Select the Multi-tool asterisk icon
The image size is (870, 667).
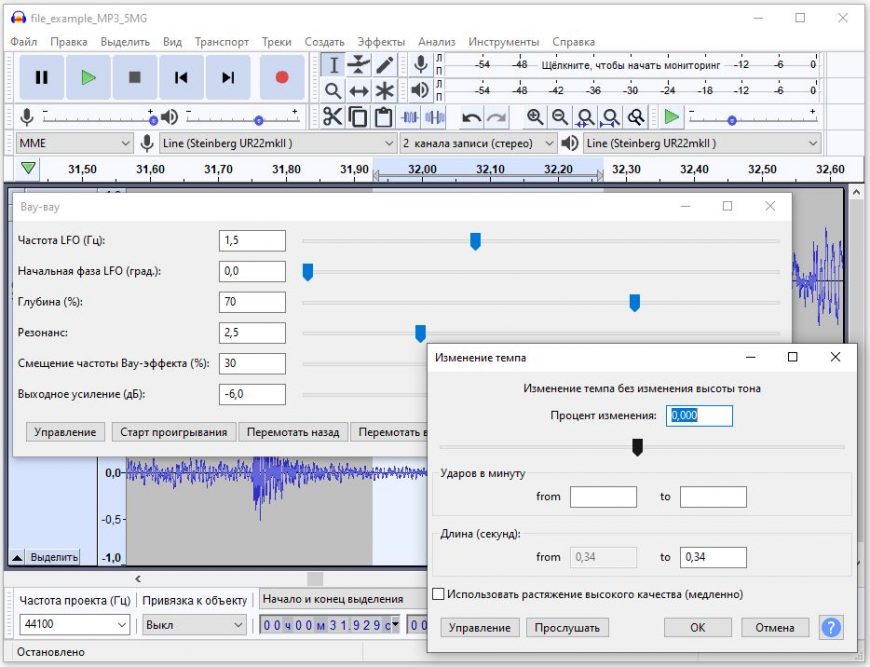(385, 91)
